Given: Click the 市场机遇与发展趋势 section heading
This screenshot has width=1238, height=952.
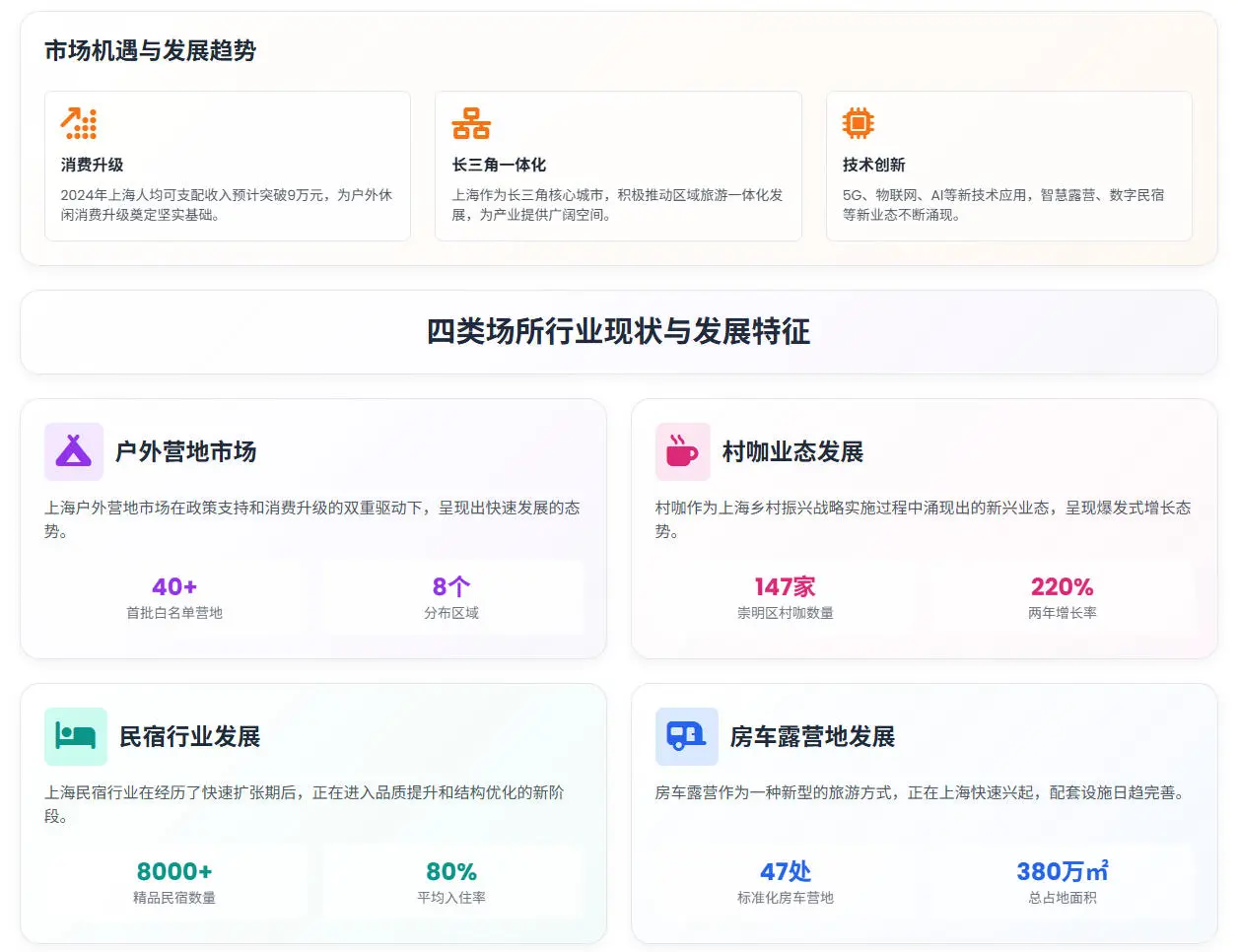Looking at the screenshot, I should (x=149, y=51).
